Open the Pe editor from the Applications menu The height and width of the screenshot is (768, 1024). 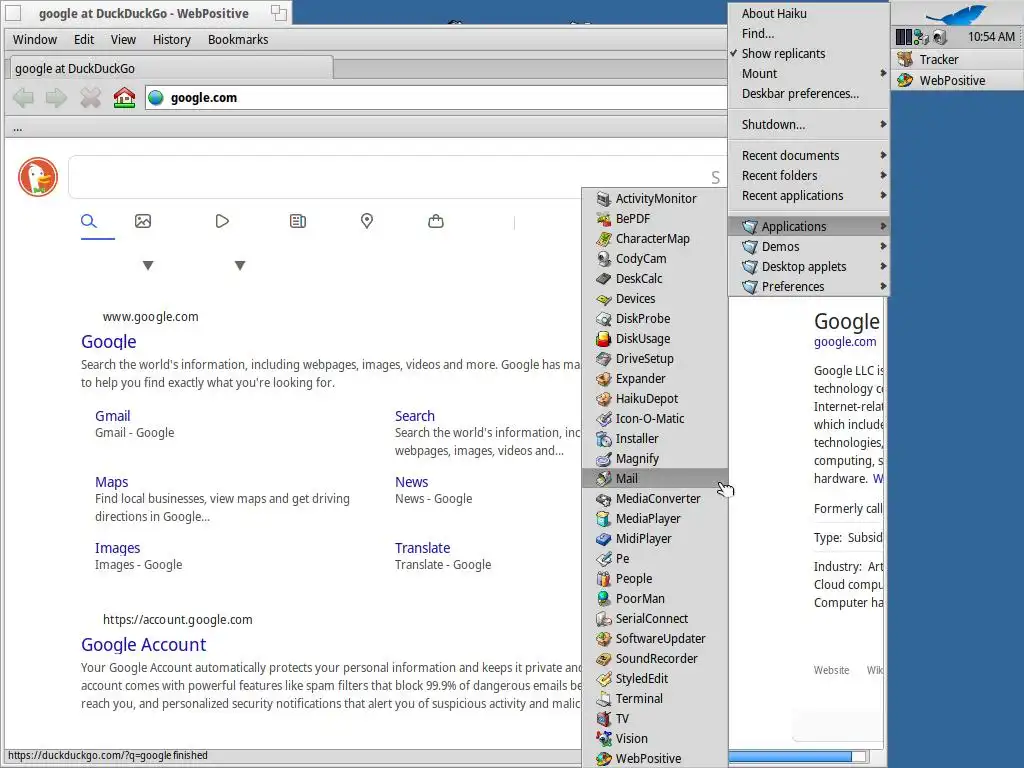654,558
